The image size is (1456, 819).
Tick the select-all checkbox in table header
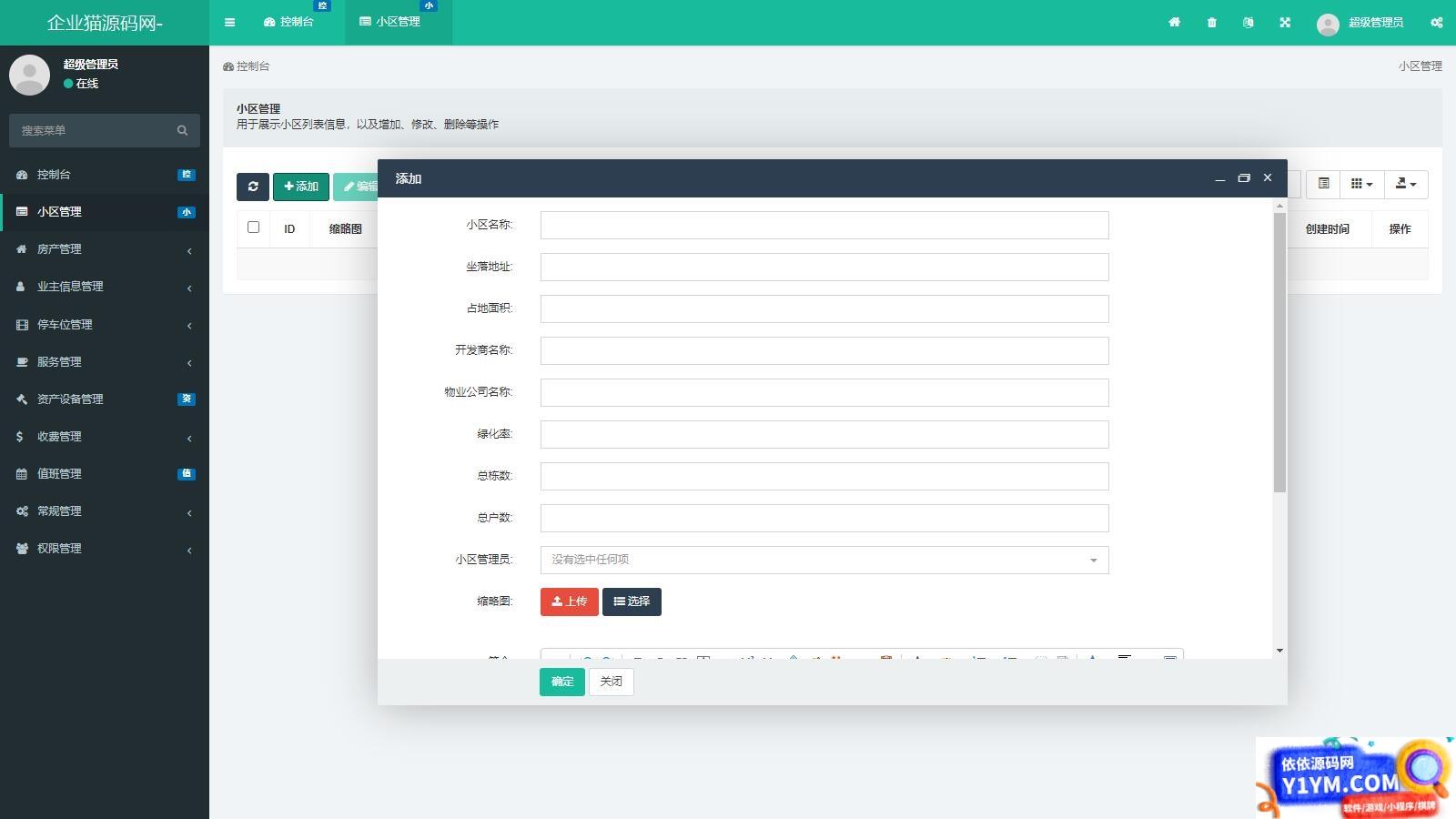click(253, 227)
